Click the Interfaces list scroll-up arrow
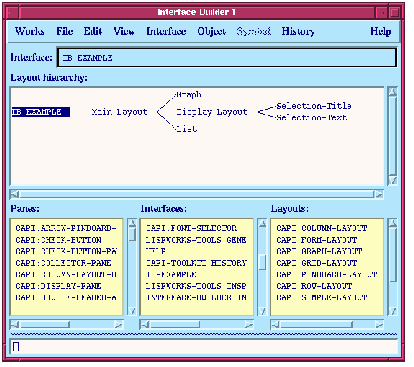The width and height of the screenshot is (414, 367). click(262, 223)
